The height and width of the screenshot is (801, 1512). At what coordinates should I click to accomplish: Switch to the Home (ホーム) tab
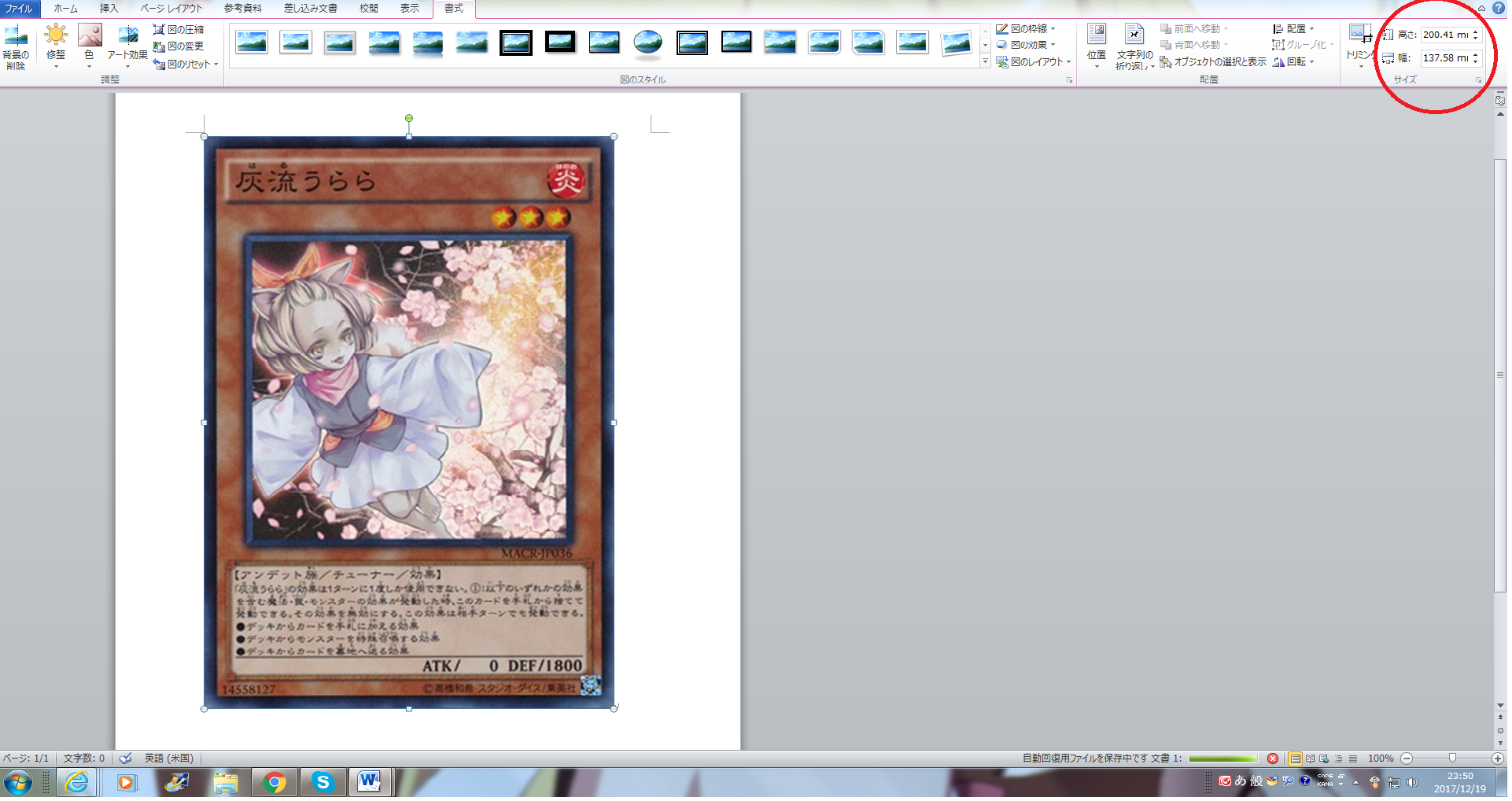pyautogui.click(x=66, y=9)
